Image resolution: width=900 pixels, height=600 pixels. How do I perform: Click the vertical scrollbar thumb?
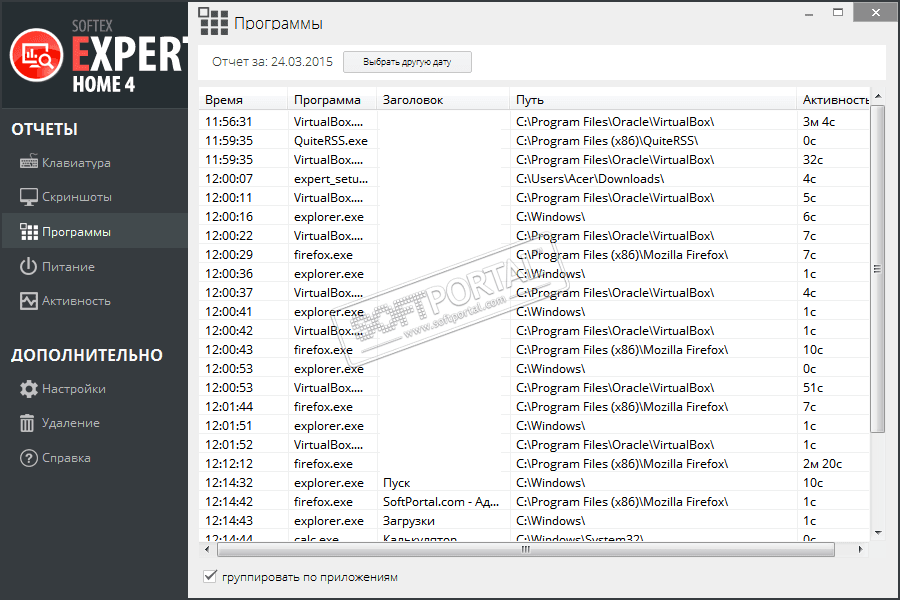[878, 269]
